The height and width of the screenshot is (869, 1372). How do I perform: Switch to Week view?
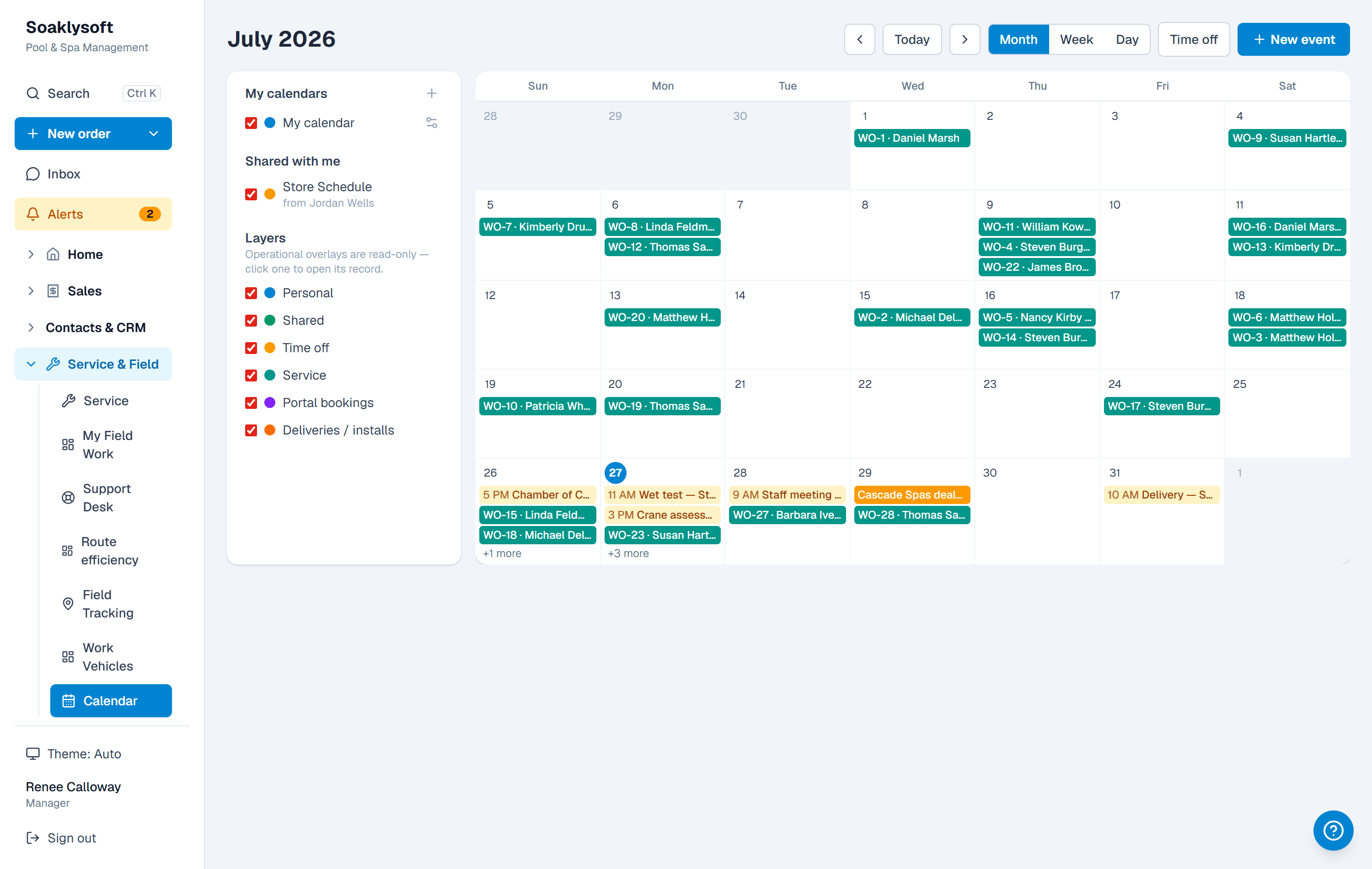[x=1076, y=39]
